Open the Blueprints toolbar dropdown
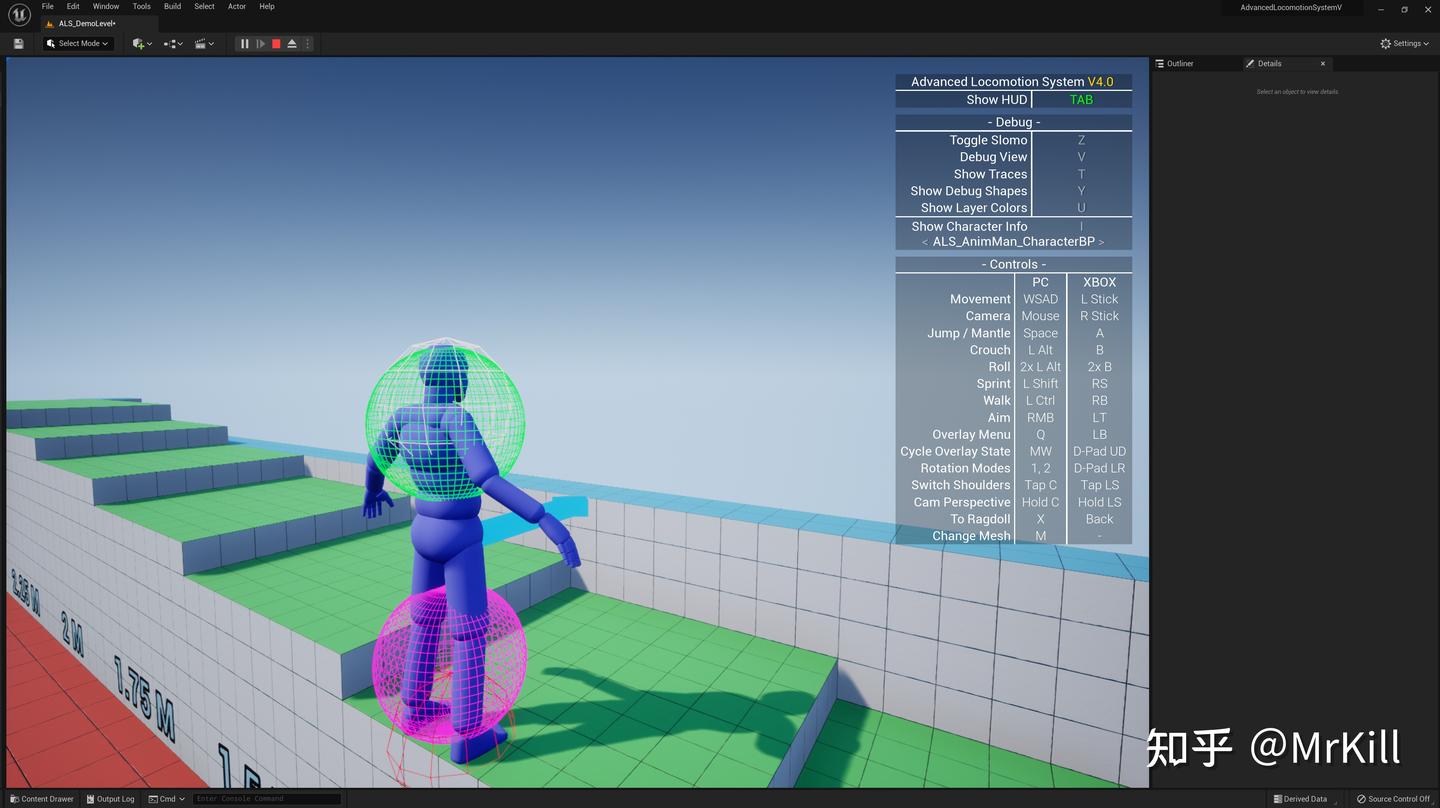Viewport: 1440px width, 808px height. [x=173, y=44]
